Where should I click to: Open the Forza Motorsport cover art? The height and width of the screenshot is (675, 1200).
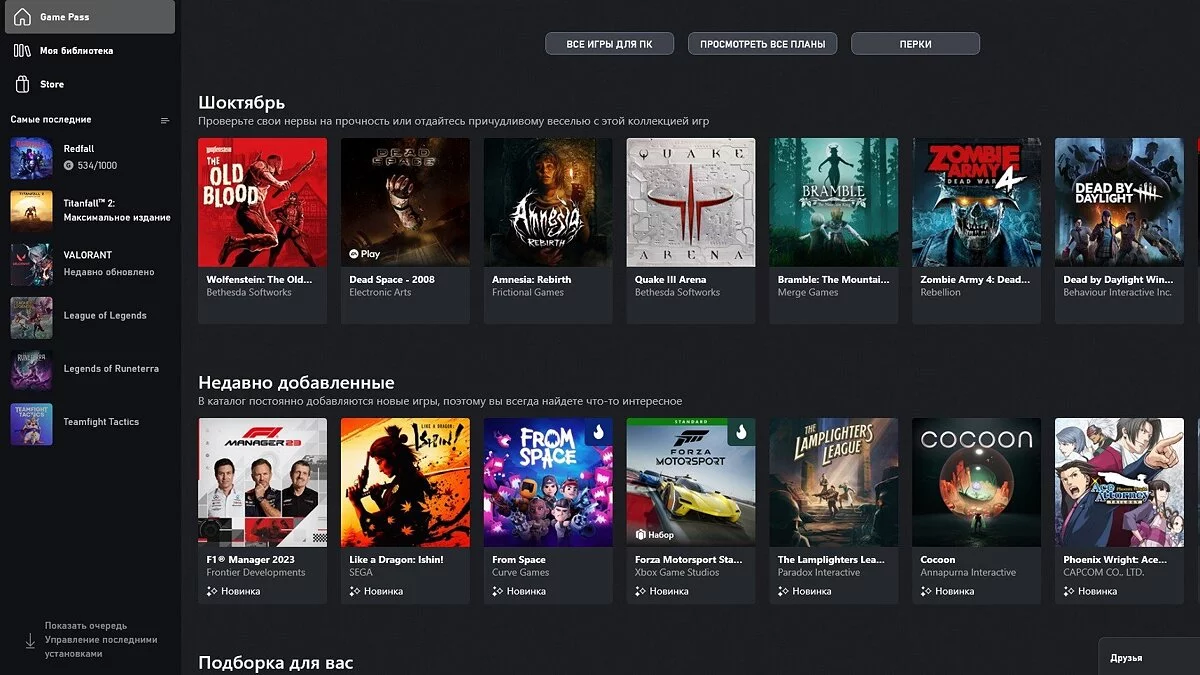(691, 482)
